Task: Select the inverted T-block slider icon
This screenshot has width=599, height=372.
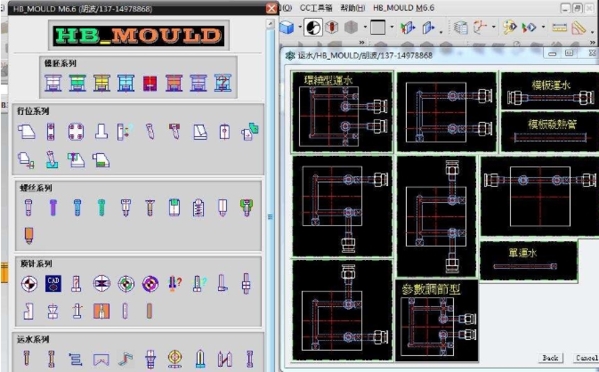Action: click(x=101, y=132)
